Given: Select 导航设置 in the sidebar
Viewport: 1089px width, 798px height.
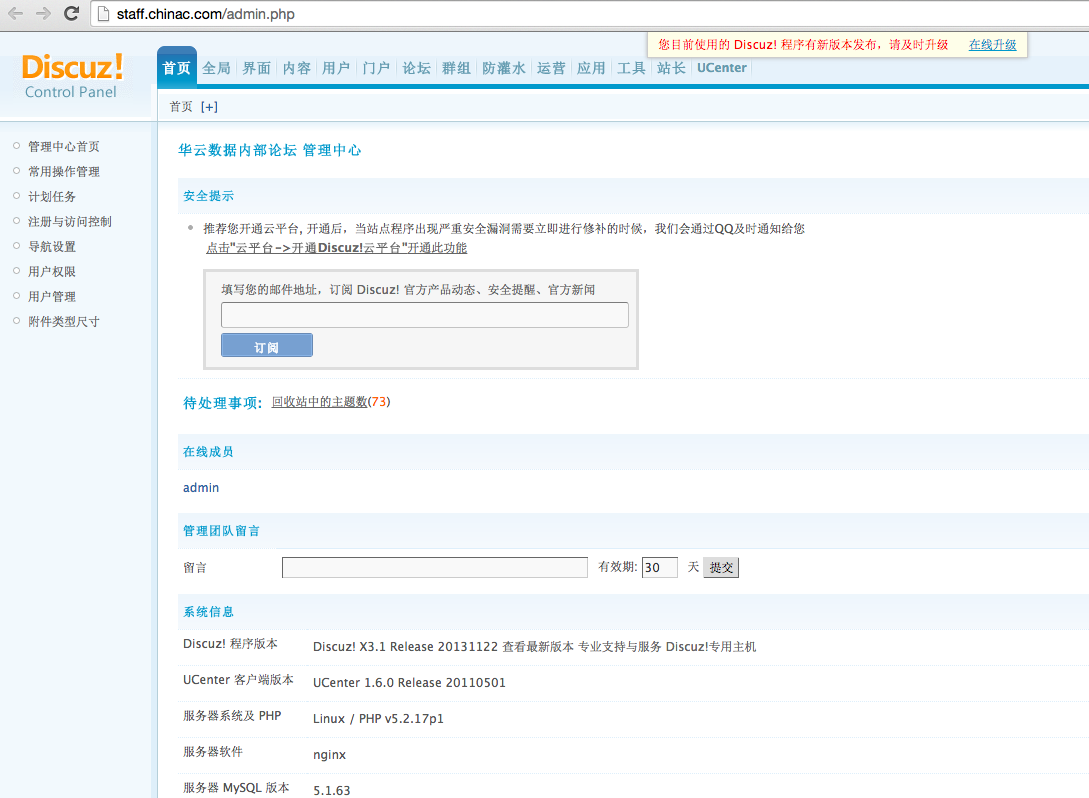Looking at the screenshot, I should pos(52,247).
